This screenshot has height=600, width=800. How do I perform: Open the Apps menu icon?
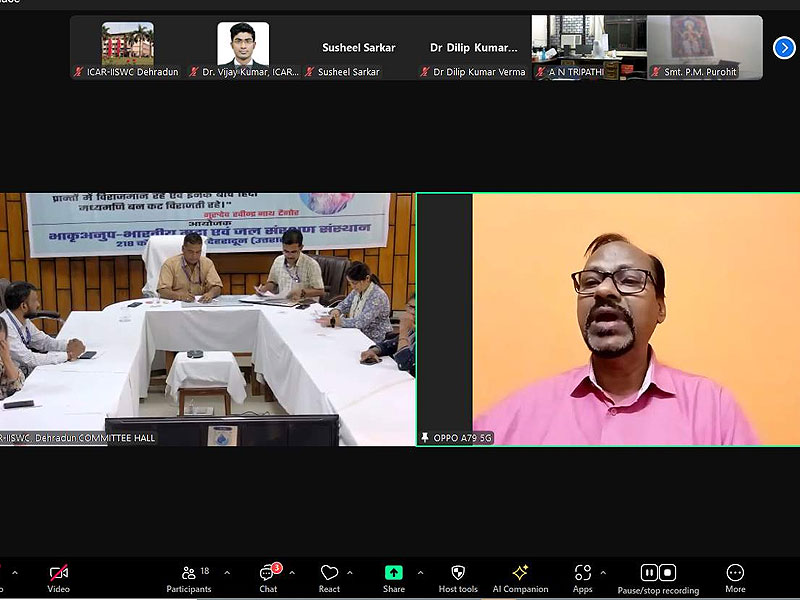click(x=582, y=573)
